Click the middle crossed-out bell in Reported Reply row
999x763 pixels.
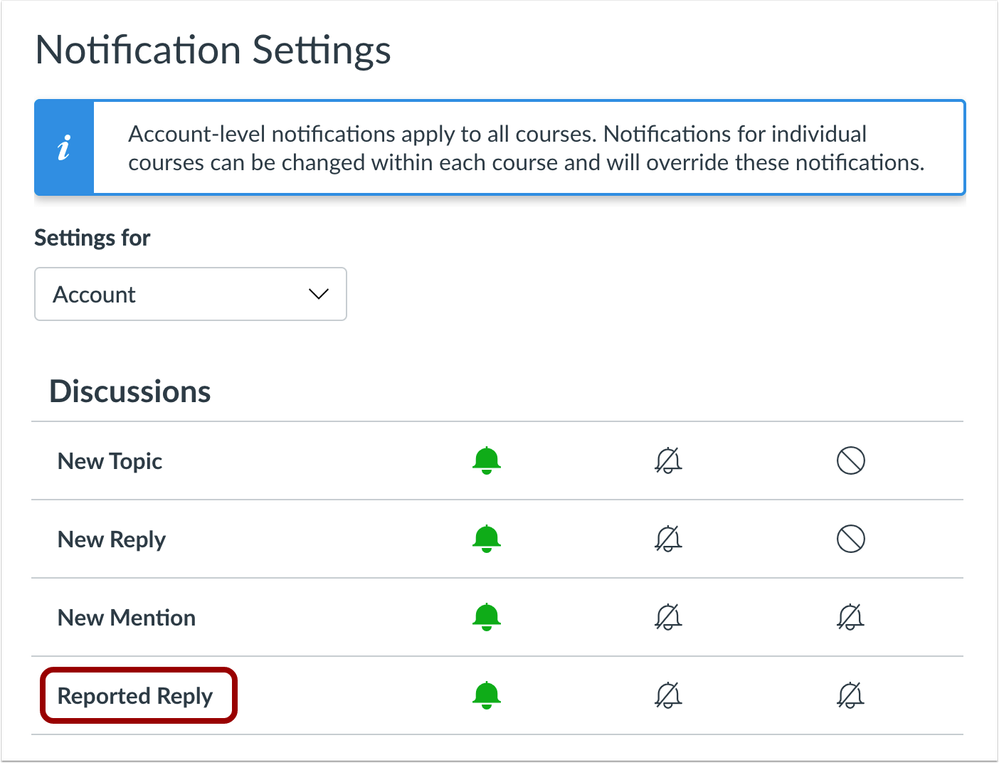668,695
